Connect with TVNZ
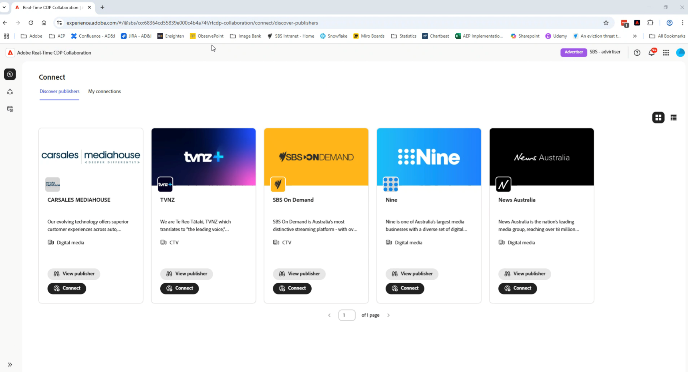 click(x=179, y=288)
